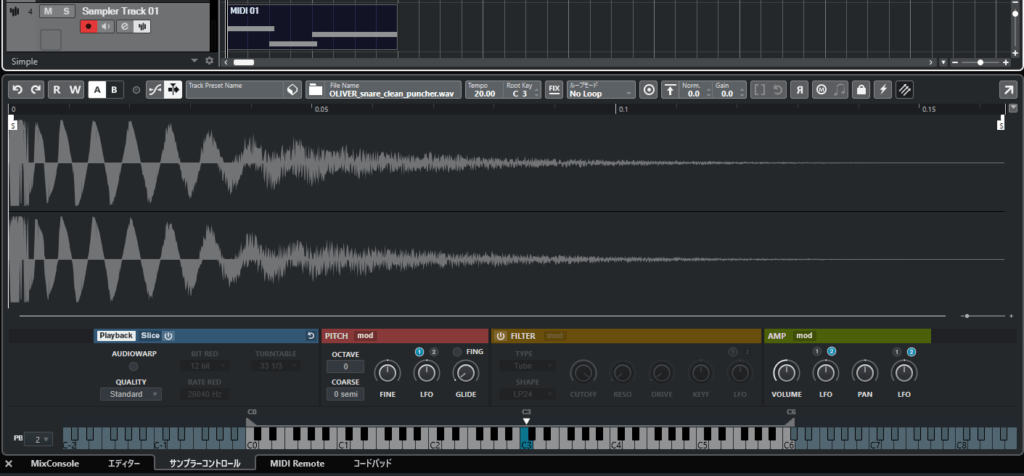Click the redo arrow in sampler toolbar

(x=36, y=89)
